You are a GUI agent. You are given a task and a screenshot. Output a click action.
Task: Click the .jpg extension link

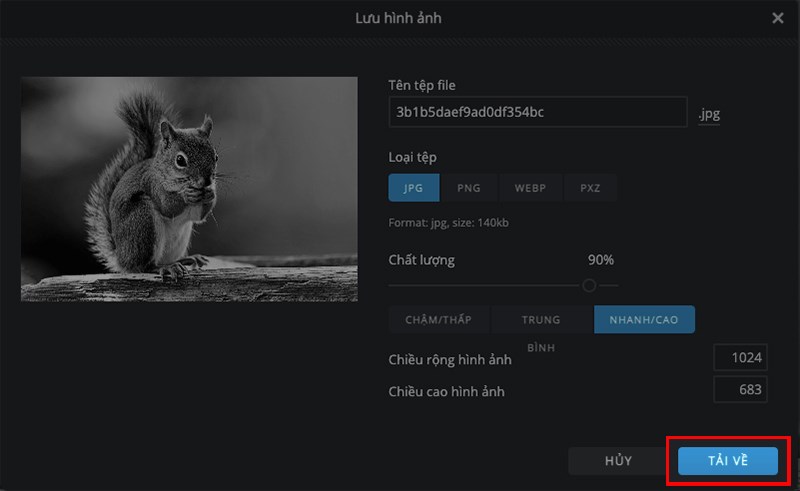709,113
